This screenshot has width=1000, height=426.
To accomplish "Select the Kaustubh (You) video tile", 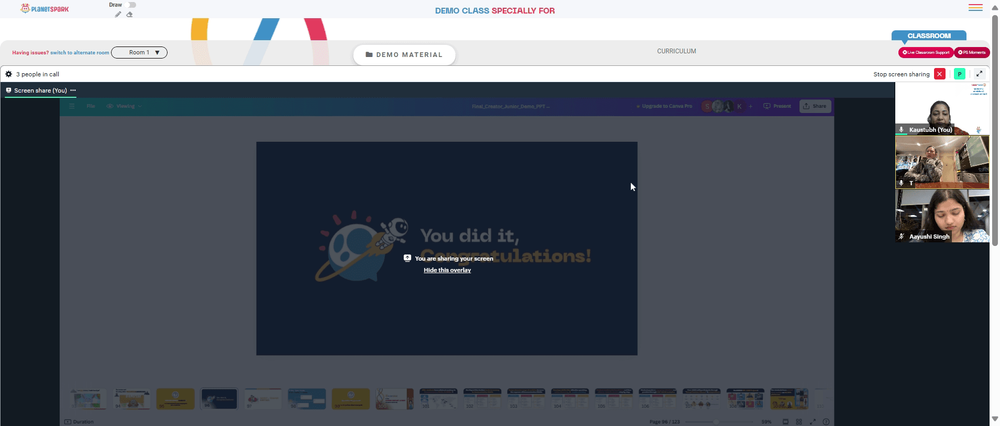I will [942, 108].
